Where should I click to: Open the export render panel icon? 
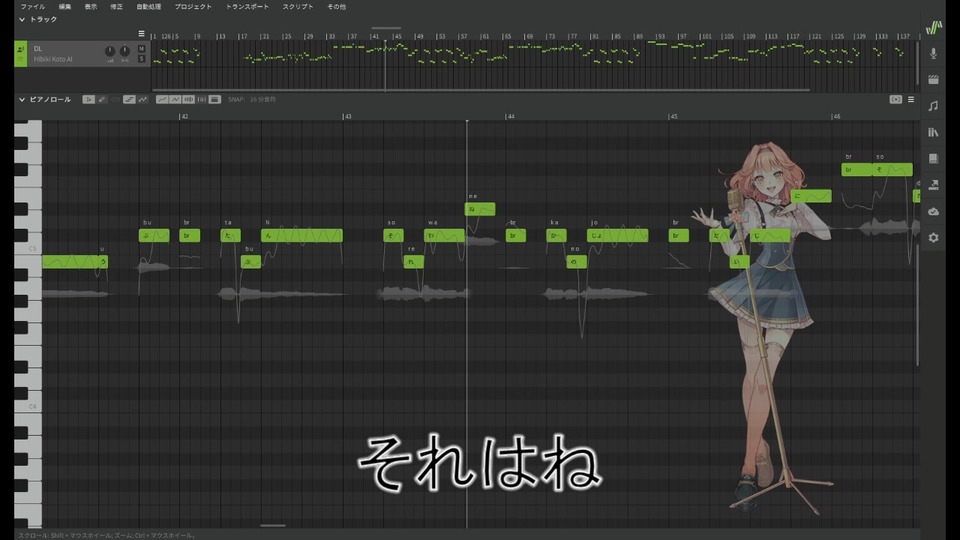pyautogui.click(x=934, y=184)
